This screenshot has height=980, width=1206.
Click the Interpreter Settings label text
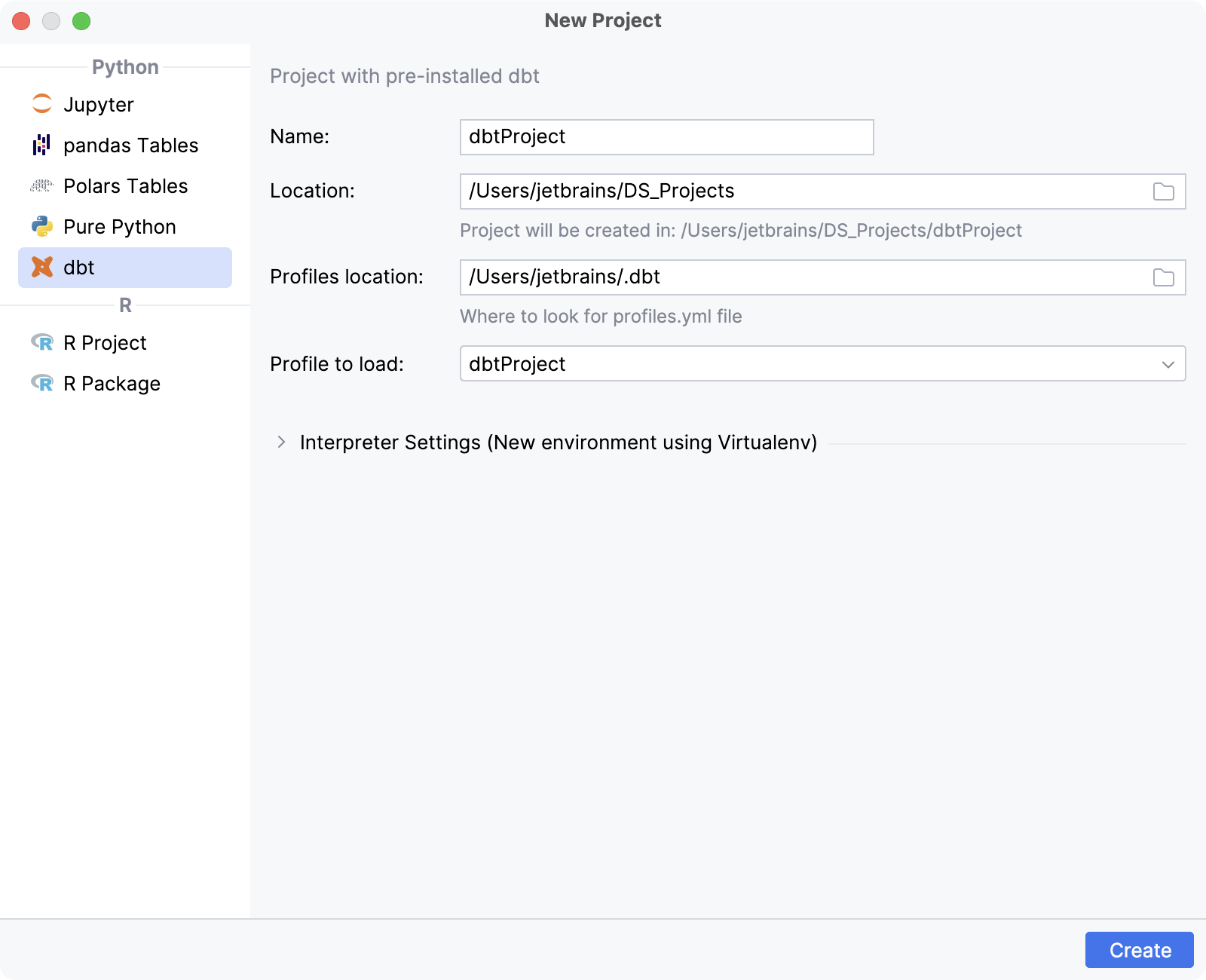coord(558,442)
